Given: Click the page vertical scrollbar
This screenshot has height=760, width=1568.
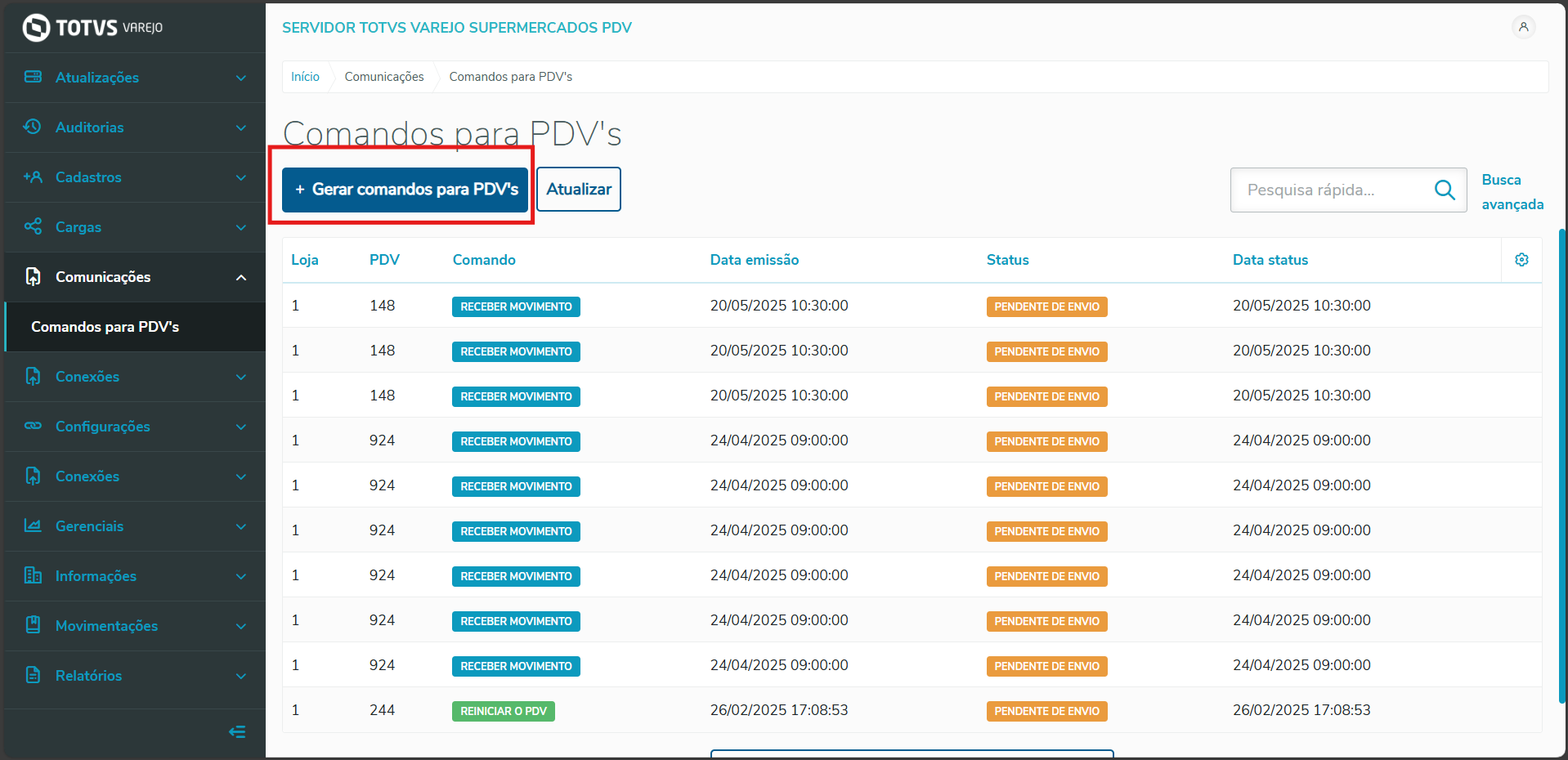Looking at the screenshot, I should click(1563, 466).
